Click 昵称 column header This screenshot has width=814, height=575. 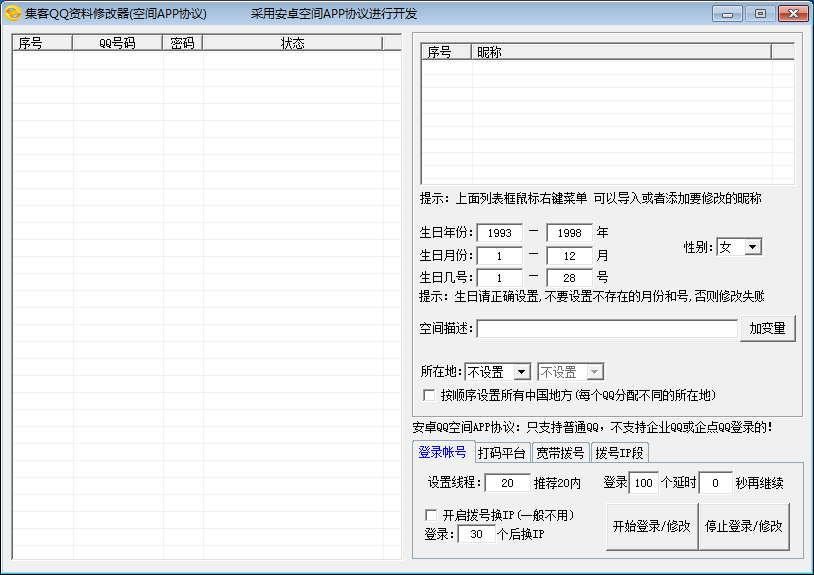tap(621, 52)
